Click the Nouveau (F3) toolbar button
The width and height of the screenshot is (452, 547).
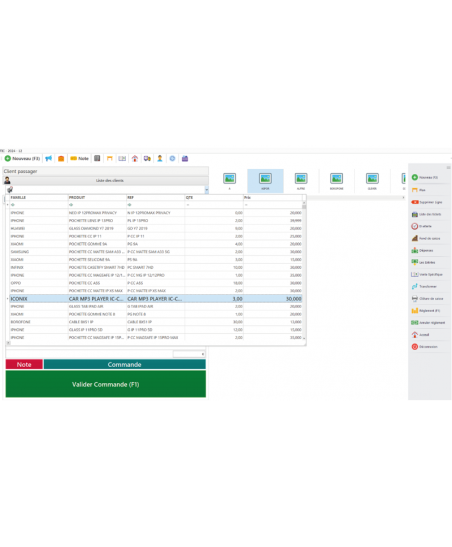(23, 159)
